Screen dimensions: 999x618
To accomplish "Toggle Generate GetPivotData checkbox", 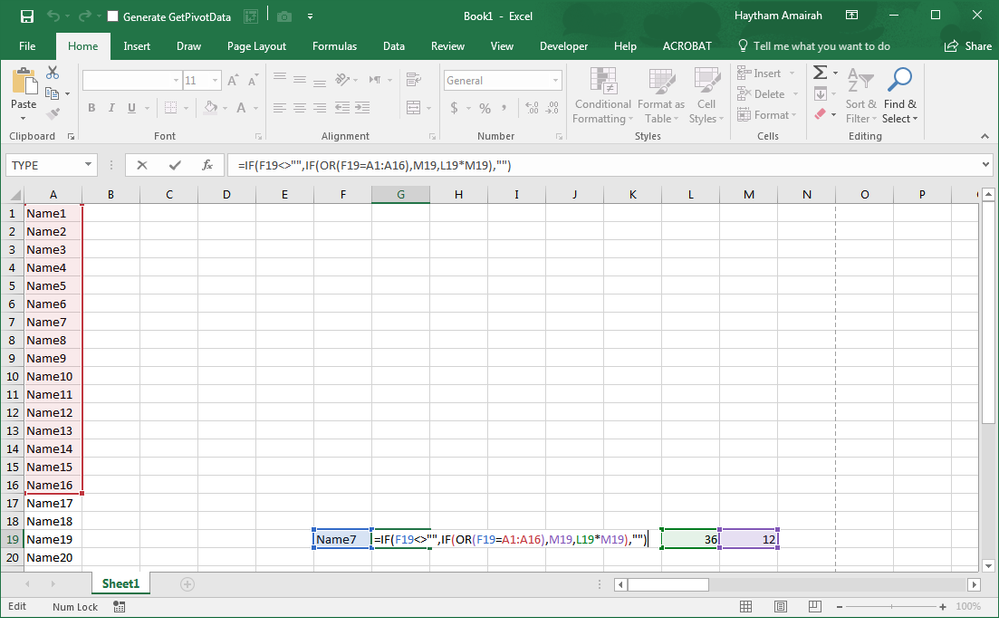I will pos(113,17).
